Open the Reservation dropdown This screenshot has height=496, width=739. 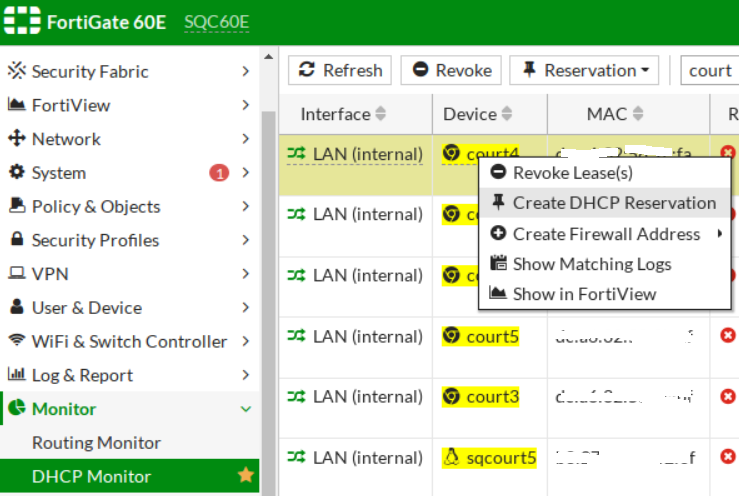[x=584, y=70]
